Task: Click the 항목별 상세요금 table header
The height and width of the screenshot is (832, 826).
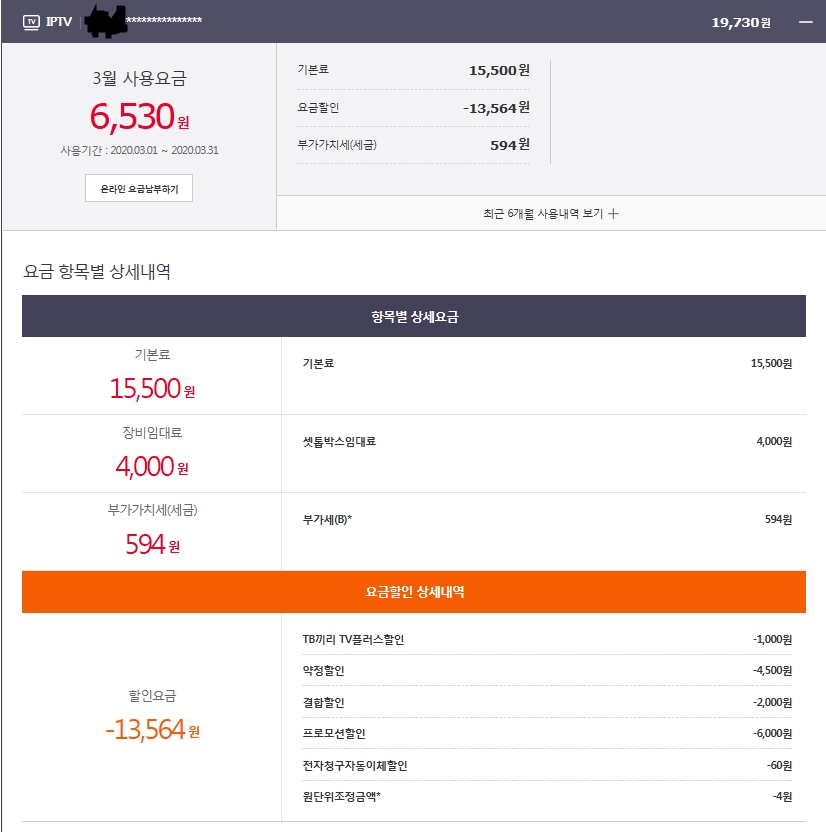Action: [x=413, y=316]
